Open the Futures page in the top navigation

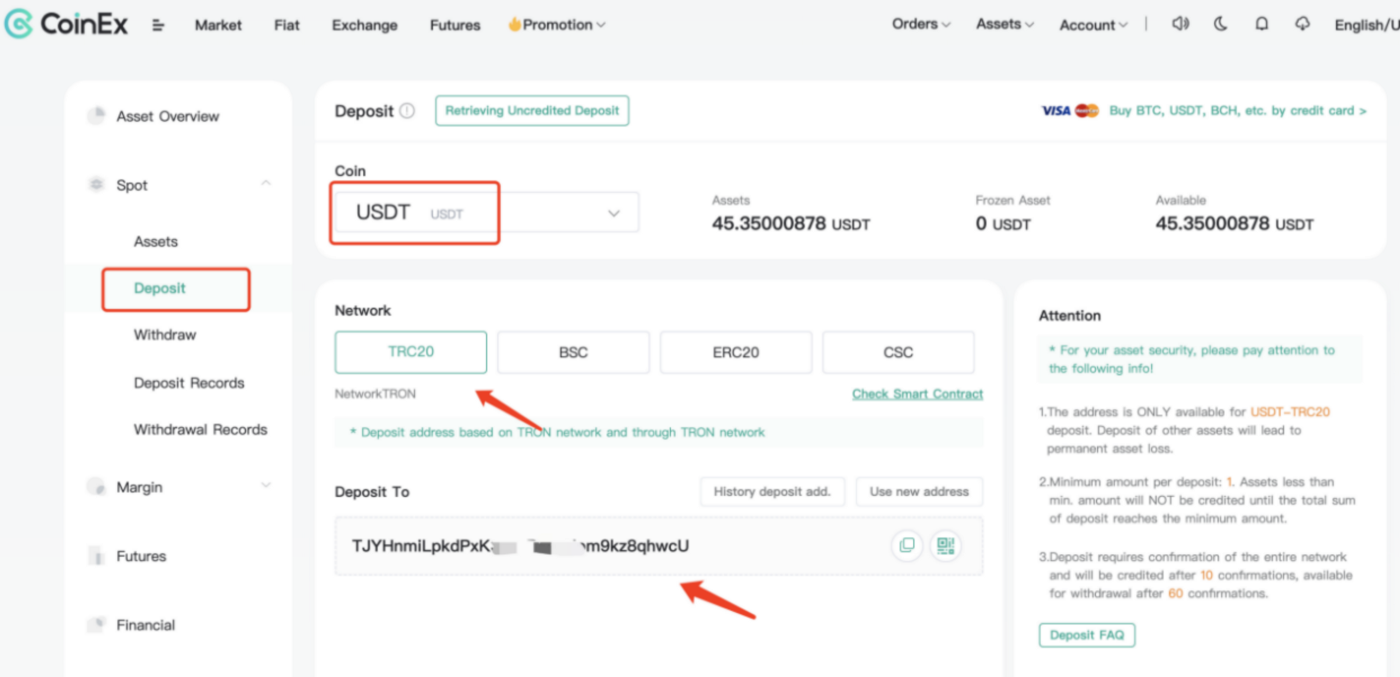pos(455,25)
